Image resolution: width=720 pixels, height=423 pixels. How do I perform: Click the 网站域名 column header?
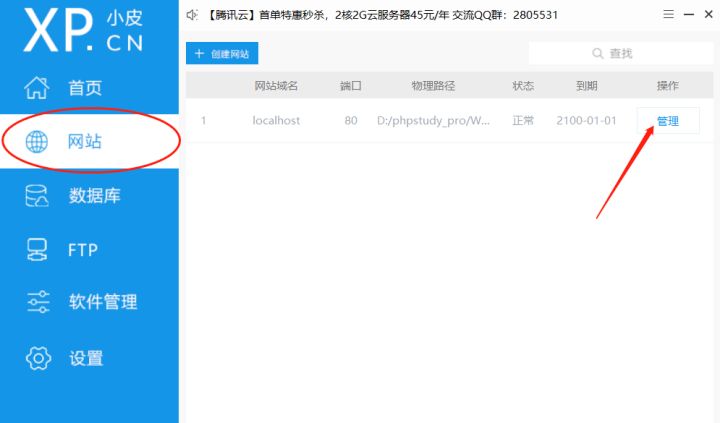pyautogui.click(x=276, y=85)
